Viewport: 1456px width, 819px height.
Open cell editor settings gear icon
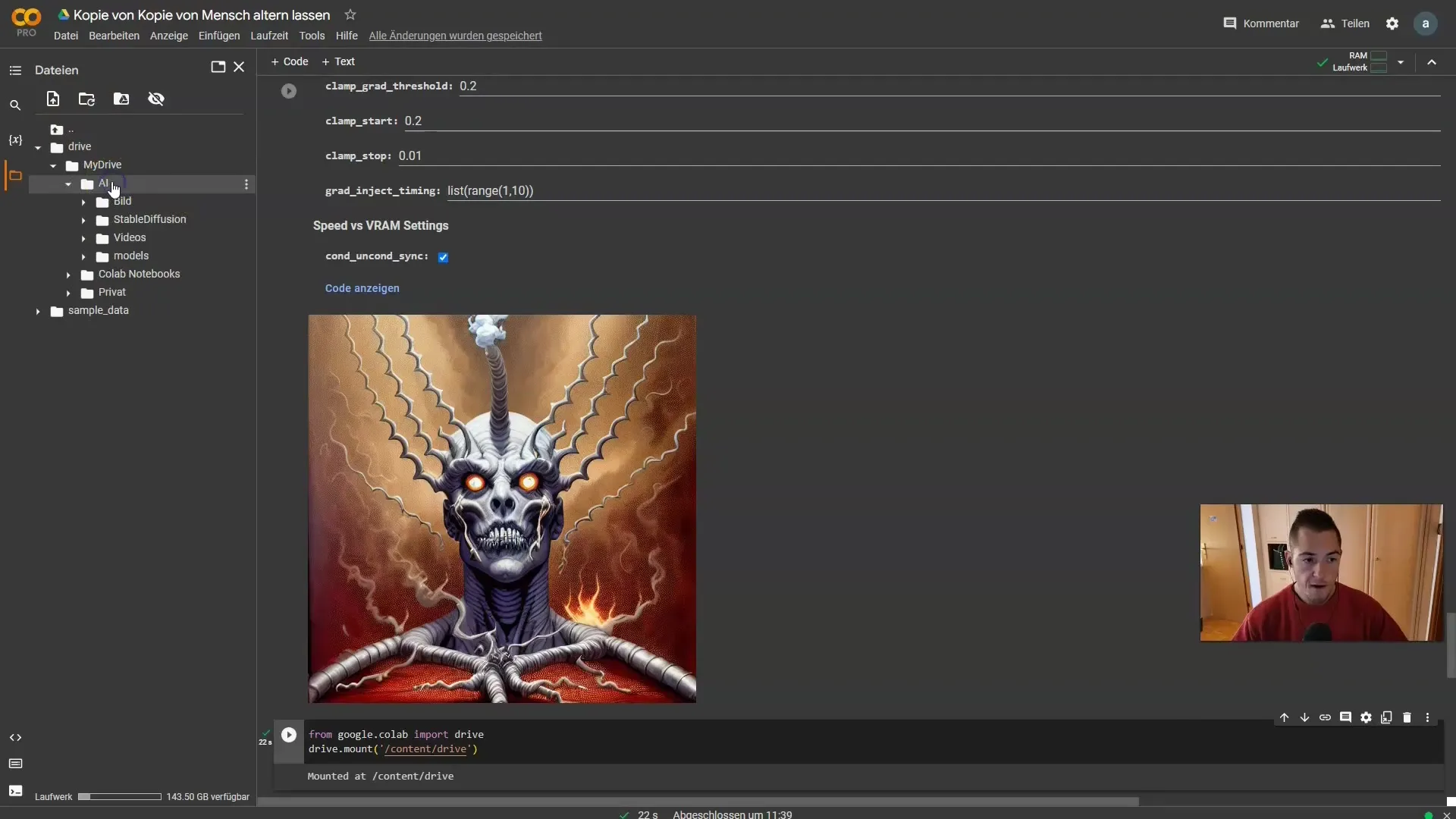[1366, 717]
